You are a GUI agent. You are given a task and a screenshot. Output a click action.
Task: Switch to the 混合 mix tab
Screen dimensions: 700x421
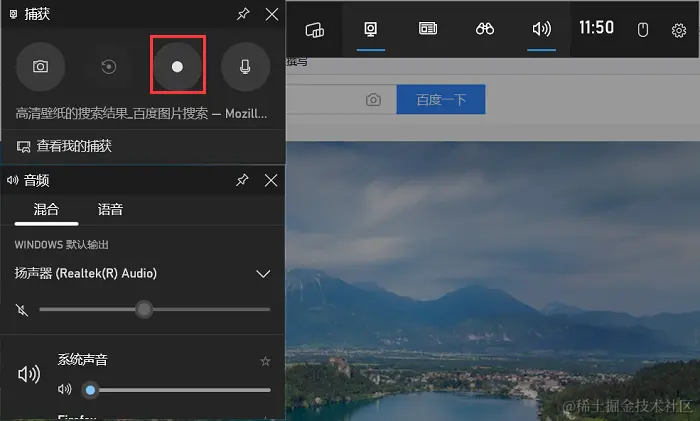[x=46, y=209]
